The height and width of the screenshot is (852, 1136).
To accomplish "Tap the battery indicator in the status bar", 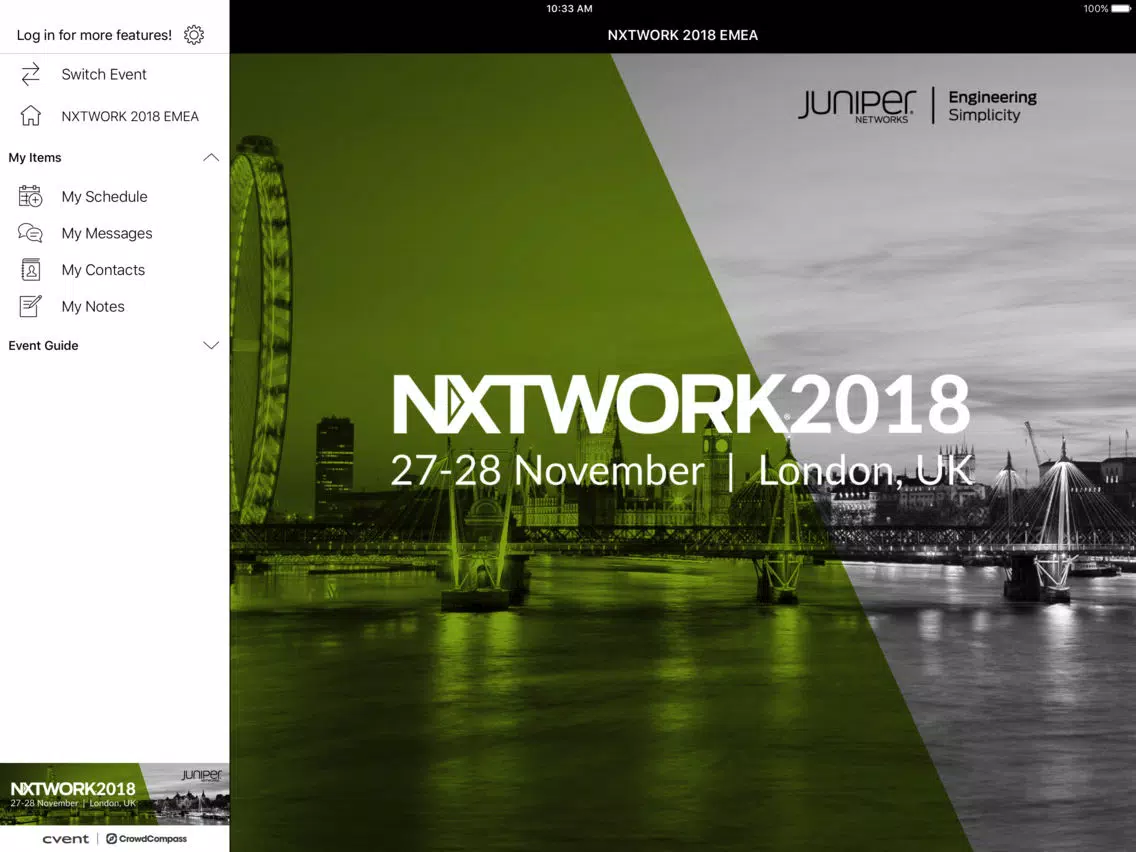I will [1120, 9].
